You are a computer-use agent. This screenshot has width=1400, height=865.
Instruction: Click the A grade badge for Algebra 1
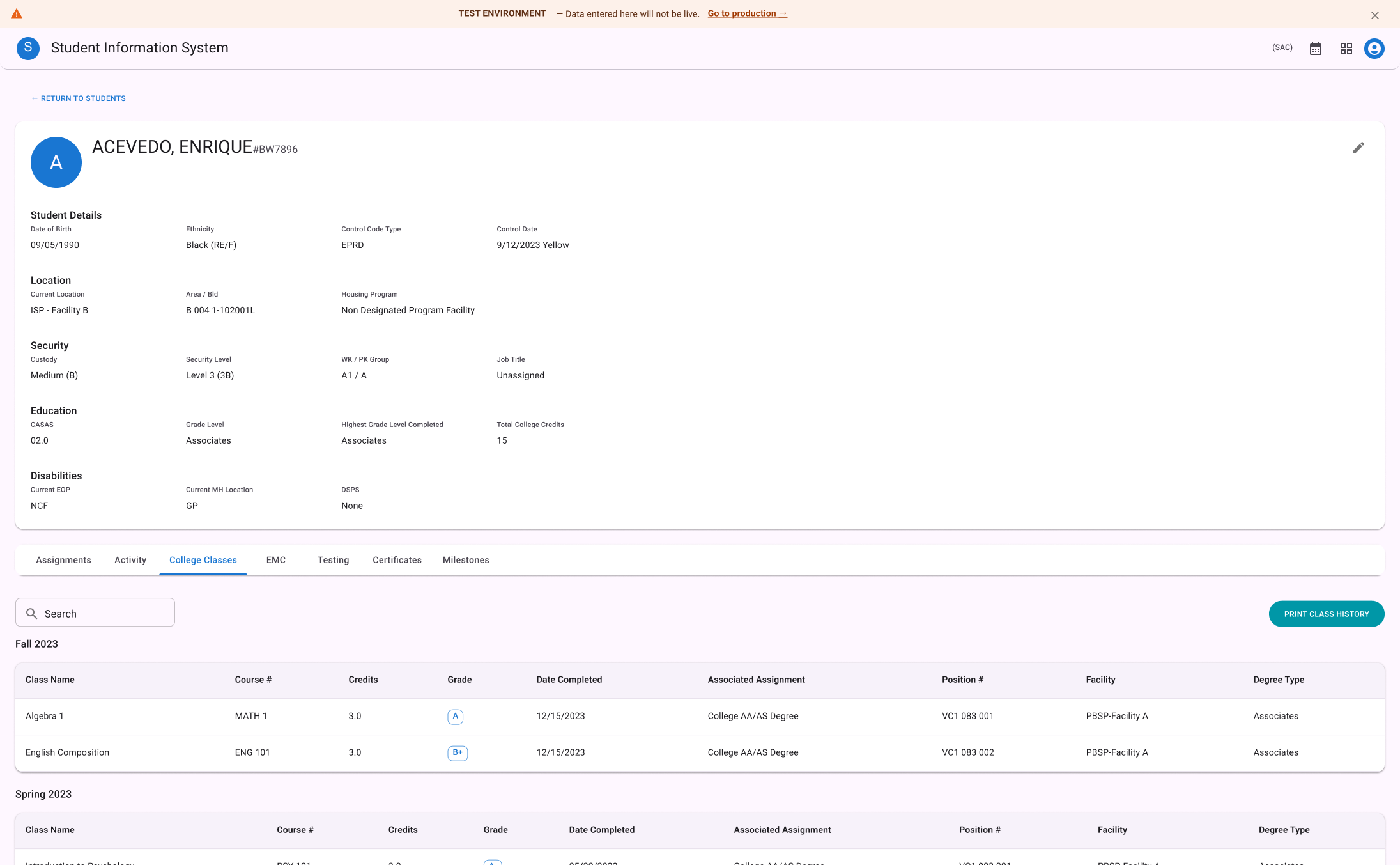pyautogui.click(x=456, y=717)
